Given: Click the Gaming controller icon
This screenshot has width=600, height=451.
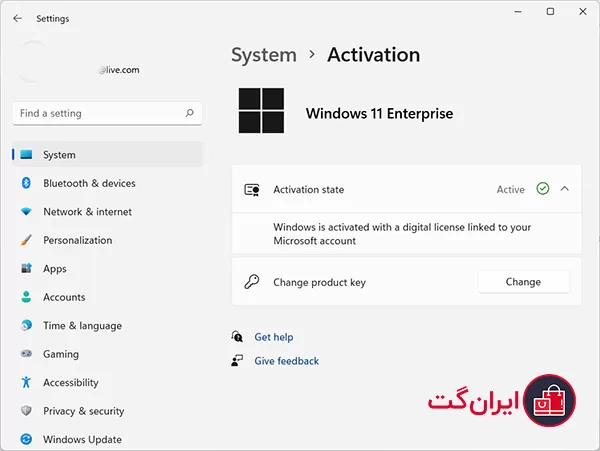Looking at the screenshot, I should pos(26,353).
